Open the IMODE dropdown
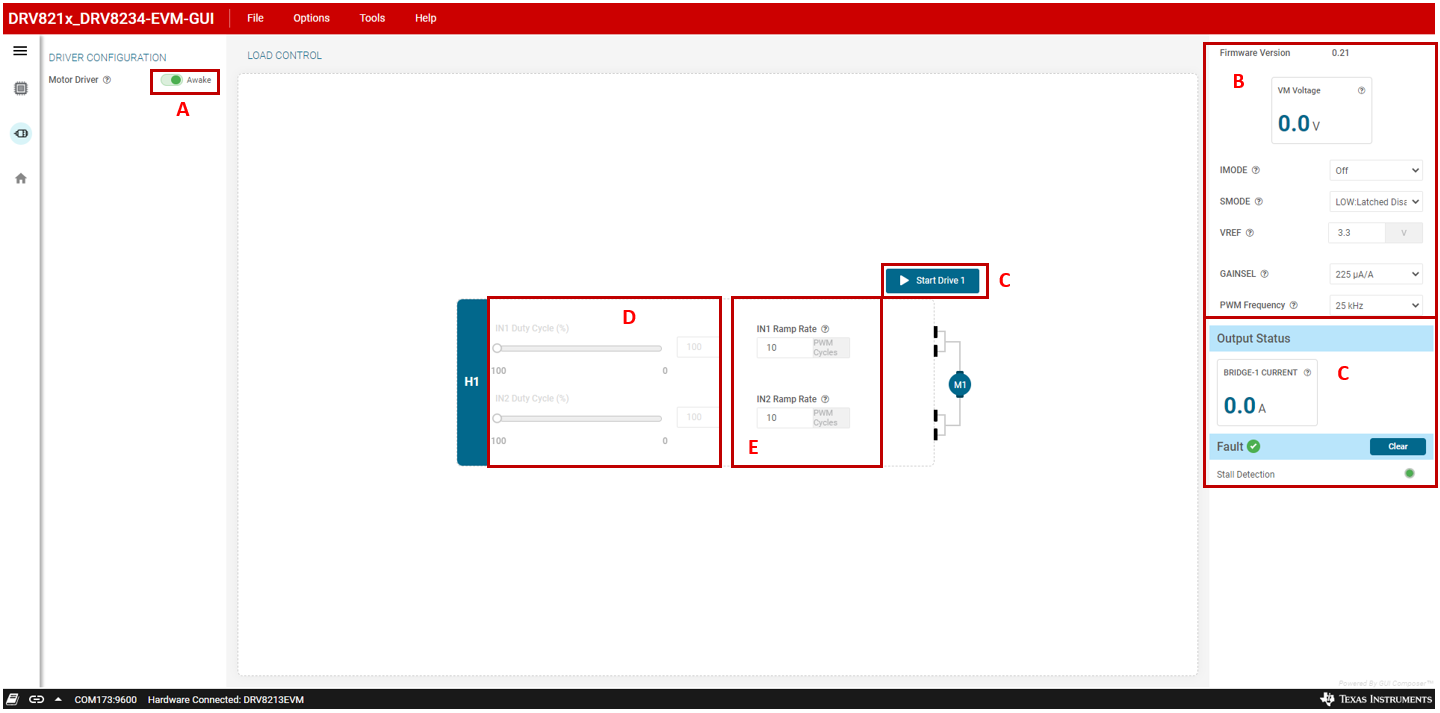This screenshot has width=1440, height=713. tap(1375, 171)
